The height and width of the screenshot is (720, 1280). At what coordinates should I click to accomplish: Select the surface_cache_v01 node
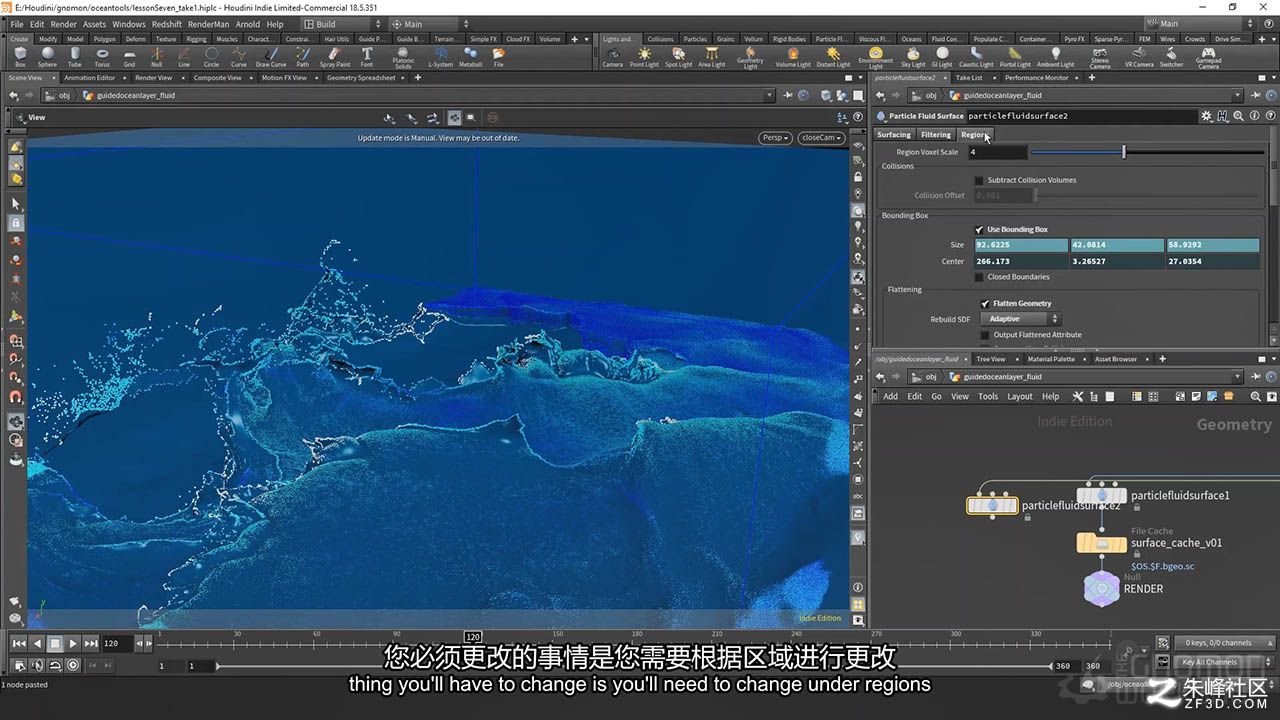(1101, 543)
